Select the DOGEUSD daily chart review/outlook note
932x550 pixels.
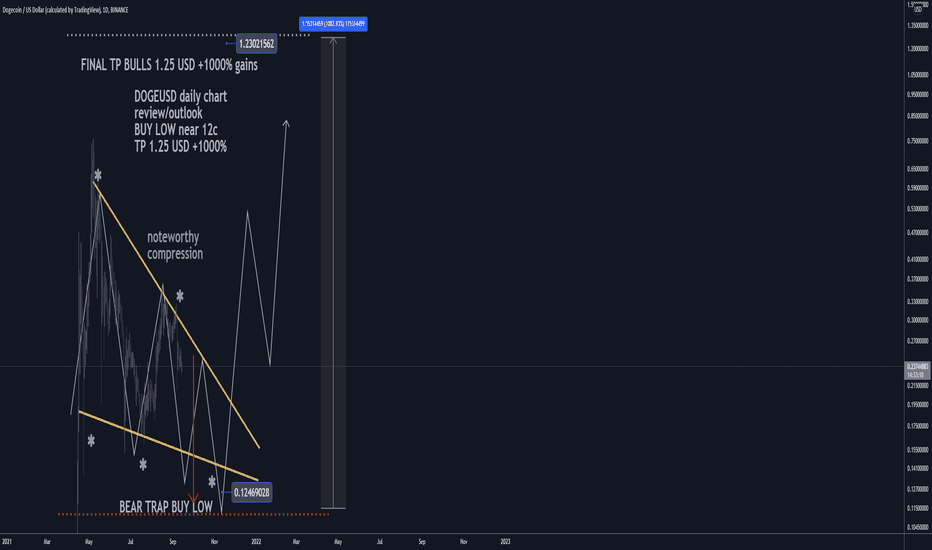pyautogui.click(x=180, y=121)
